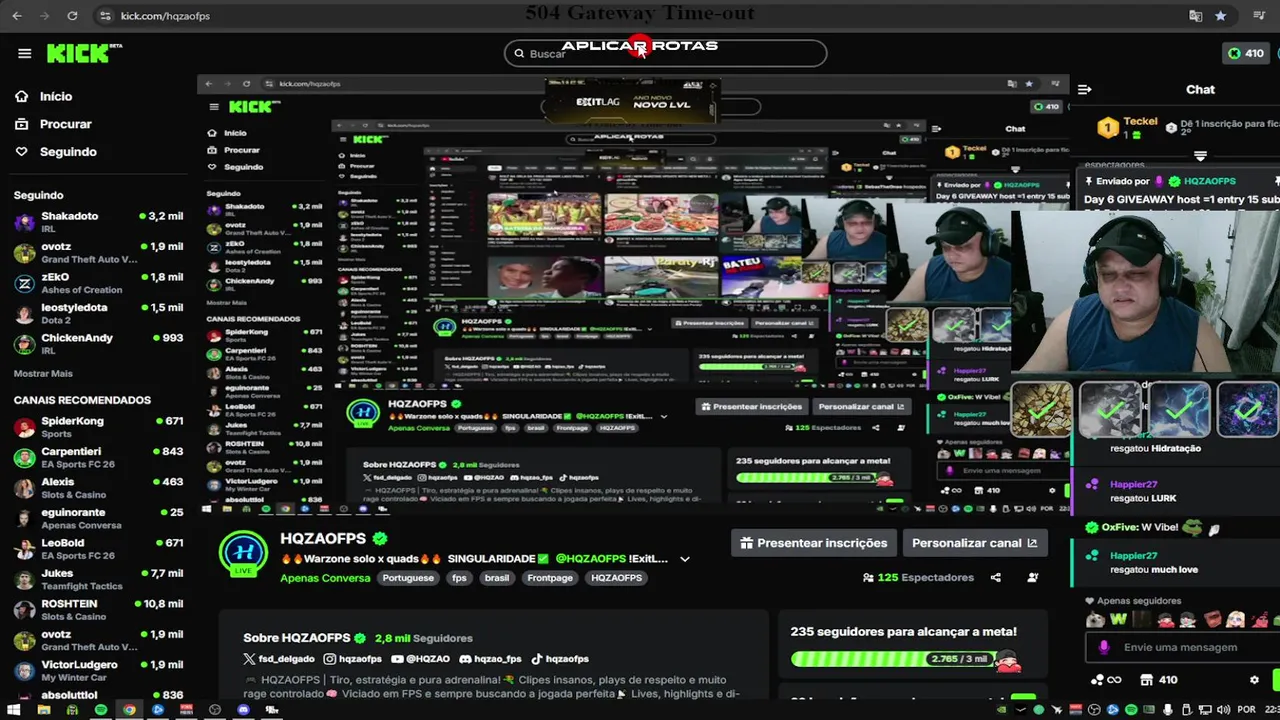The image size is (1280, 720).
Task: Open X profile link fsd_delgado
Action: [x=279, y=659]
